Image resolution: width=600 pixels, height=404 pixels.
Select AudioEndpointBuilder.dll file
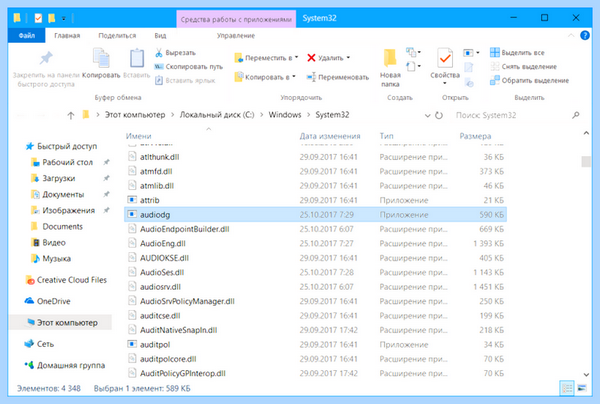click(x=316, y=229)
